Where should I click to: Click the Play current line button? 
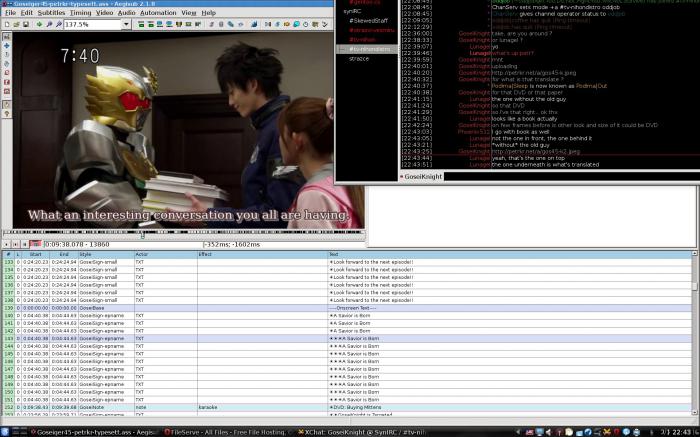pos(16,244)
